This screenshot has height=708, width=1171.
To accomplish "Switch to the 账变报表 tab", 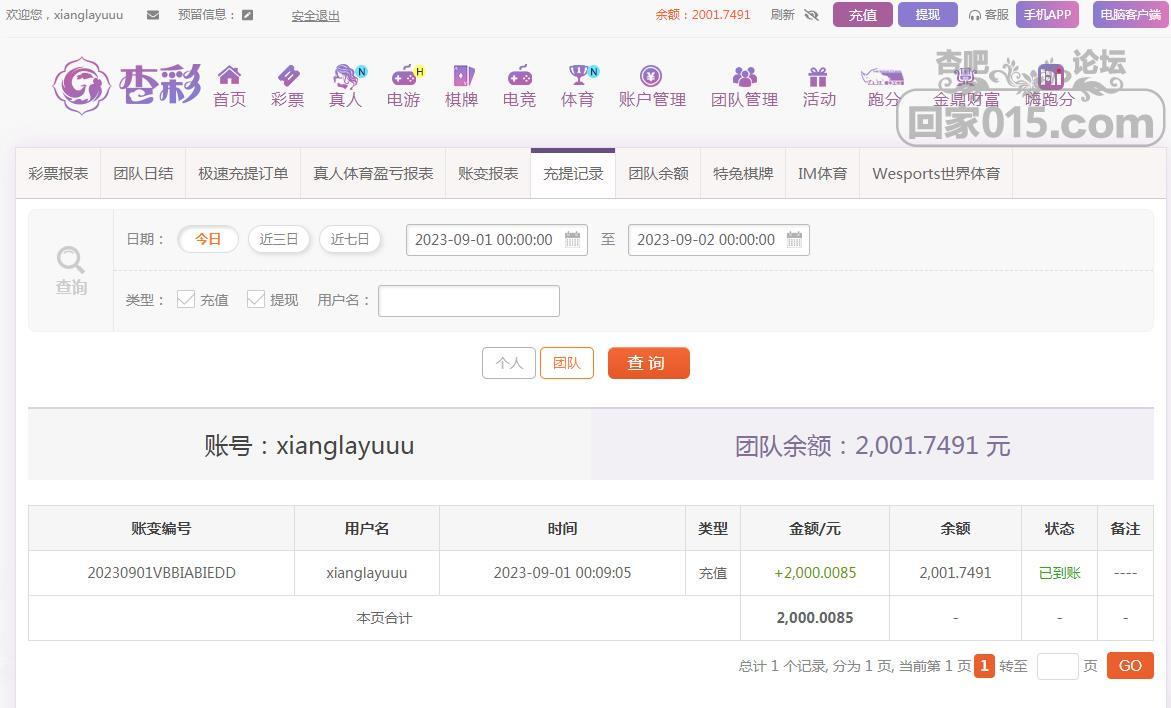I will (488, 173).
